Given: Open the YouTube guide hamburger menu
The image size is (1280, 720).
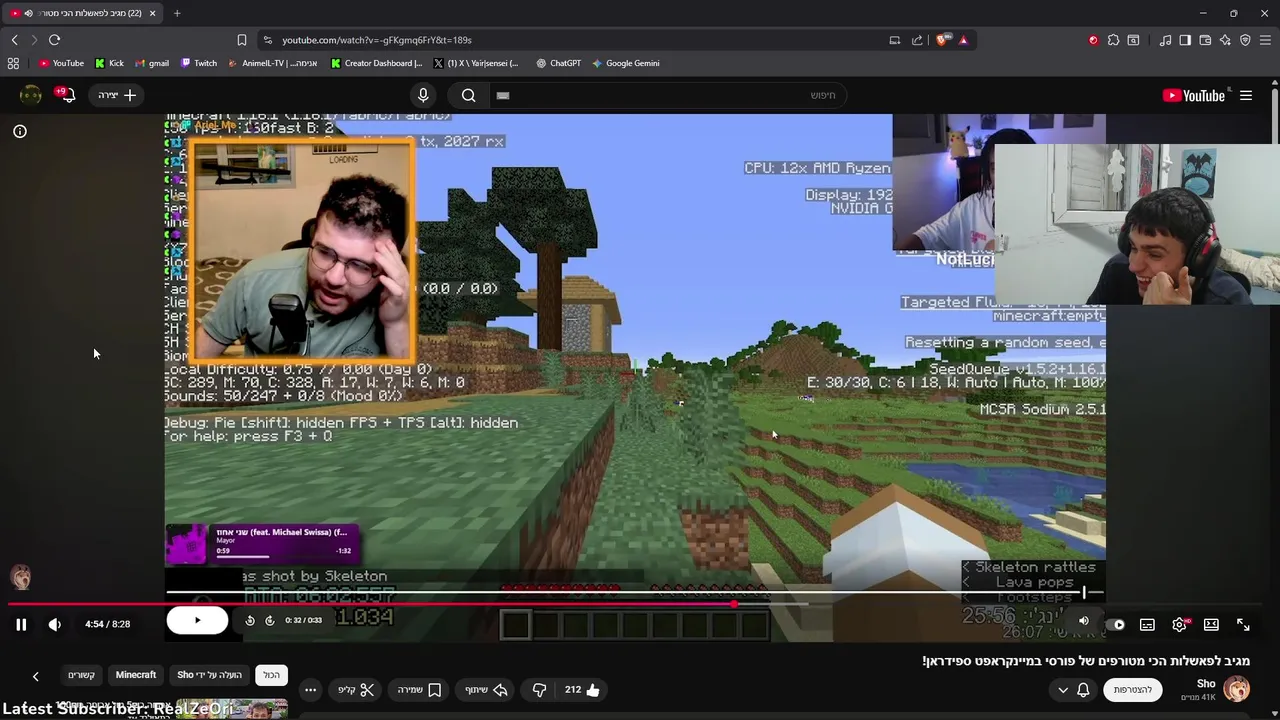Looking at the screenshot, I should [1246, 95].
